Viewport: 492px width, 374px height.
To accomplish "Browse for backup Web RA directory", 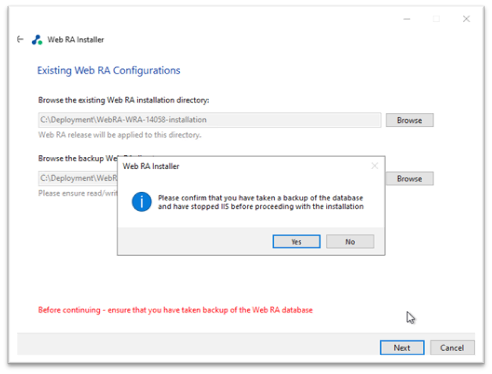I will (x=410, y=178).
